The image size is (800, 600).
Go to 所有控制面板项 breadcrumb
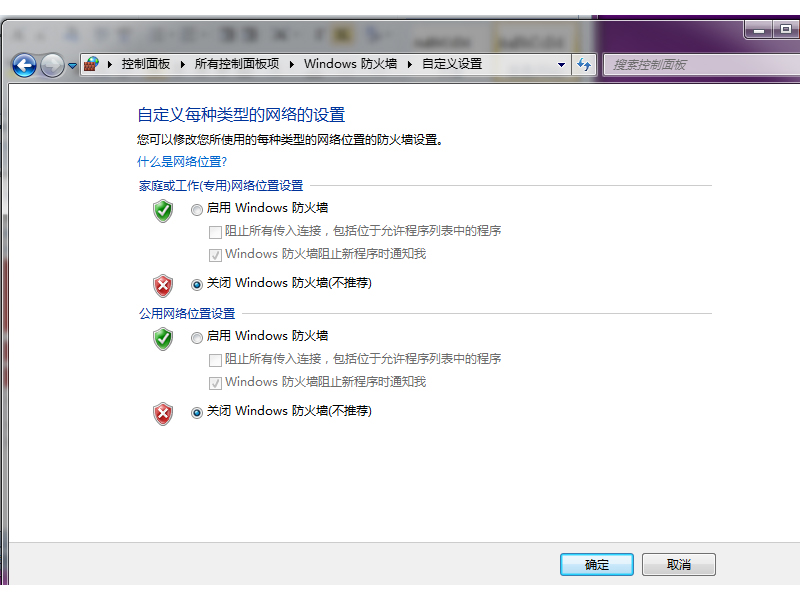point(237,64)
